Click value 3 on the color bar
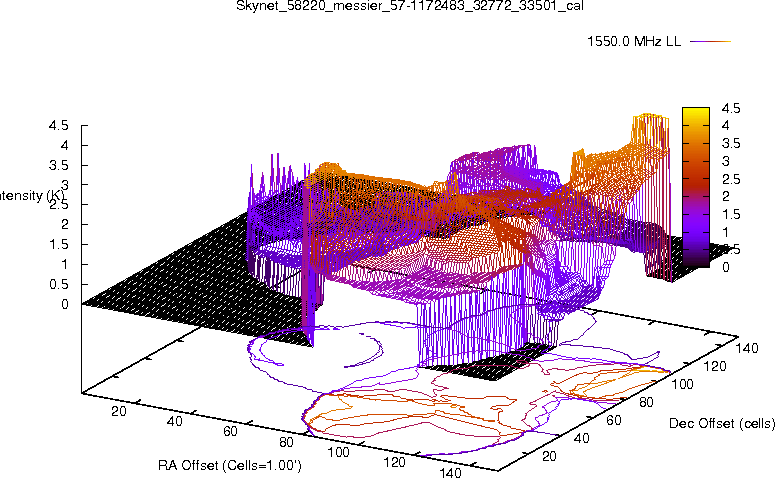775x478 pixels. click(726, 161)
